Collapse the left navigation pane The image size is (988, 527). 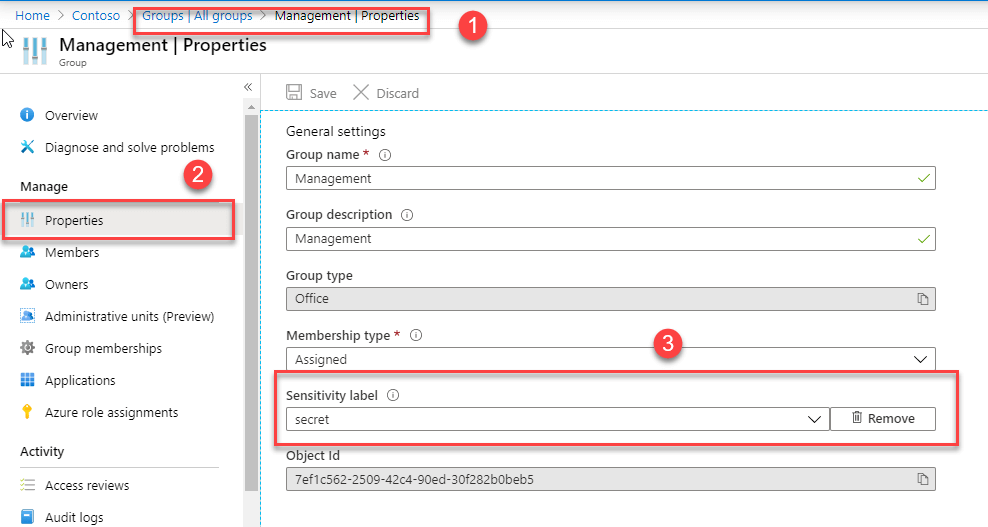pyautogui.click(x=248, y=87)
